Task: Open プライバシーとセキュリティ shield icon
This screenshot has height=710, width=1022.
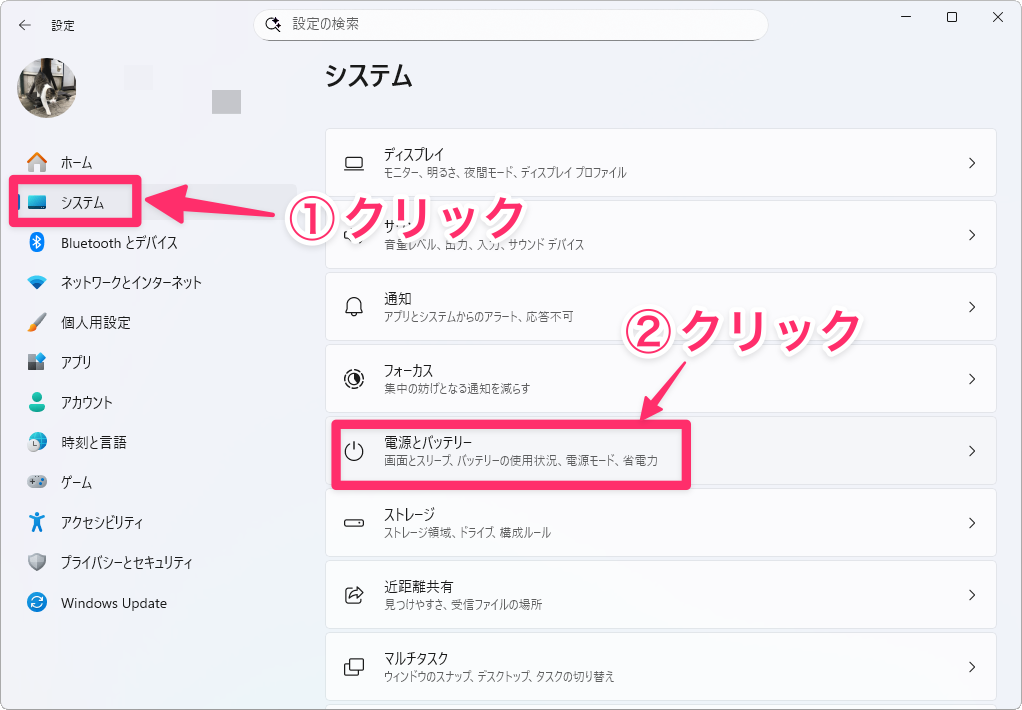Action: tap(37, 562)
